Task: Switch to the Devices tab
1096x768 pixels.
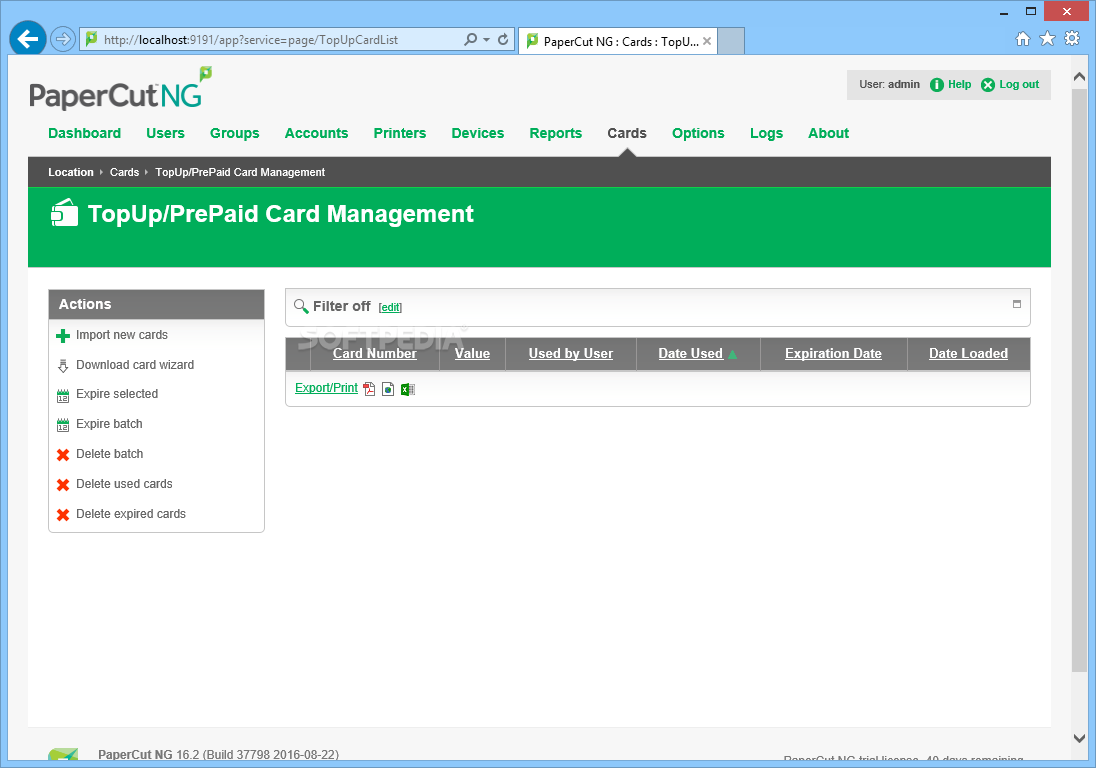Action: [477, 133]
